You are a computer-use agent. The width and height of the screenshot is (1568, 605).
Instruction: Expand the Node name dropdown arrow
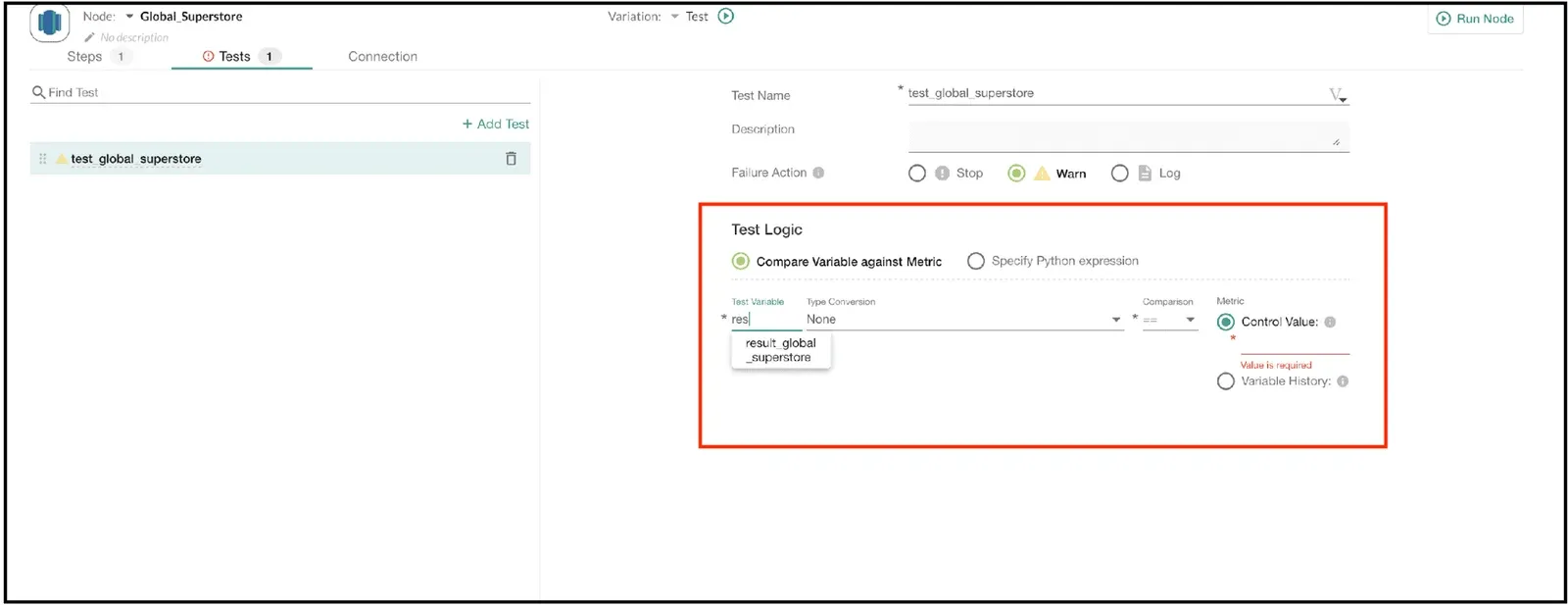[129, 17]
